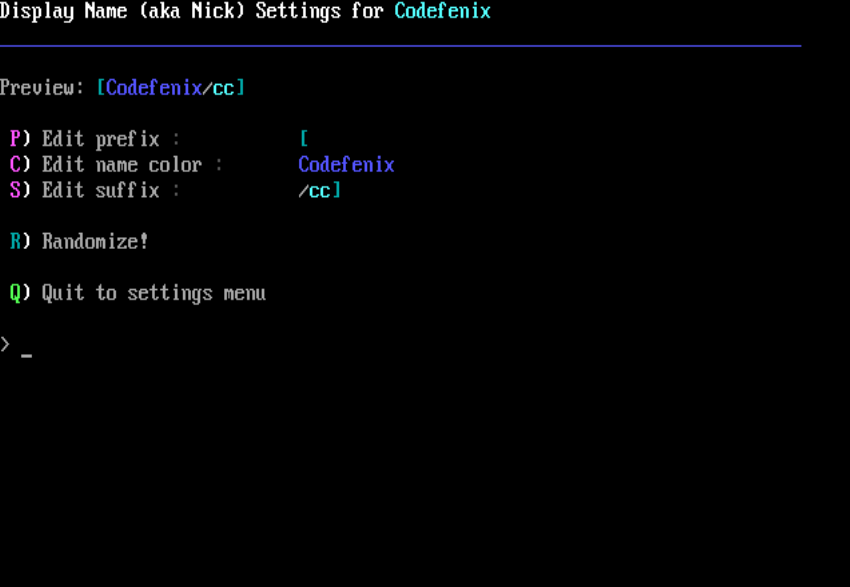Click the green Q hotkey letter
The height and width of the screenshot is (587, 850).
tap(15, 293)
